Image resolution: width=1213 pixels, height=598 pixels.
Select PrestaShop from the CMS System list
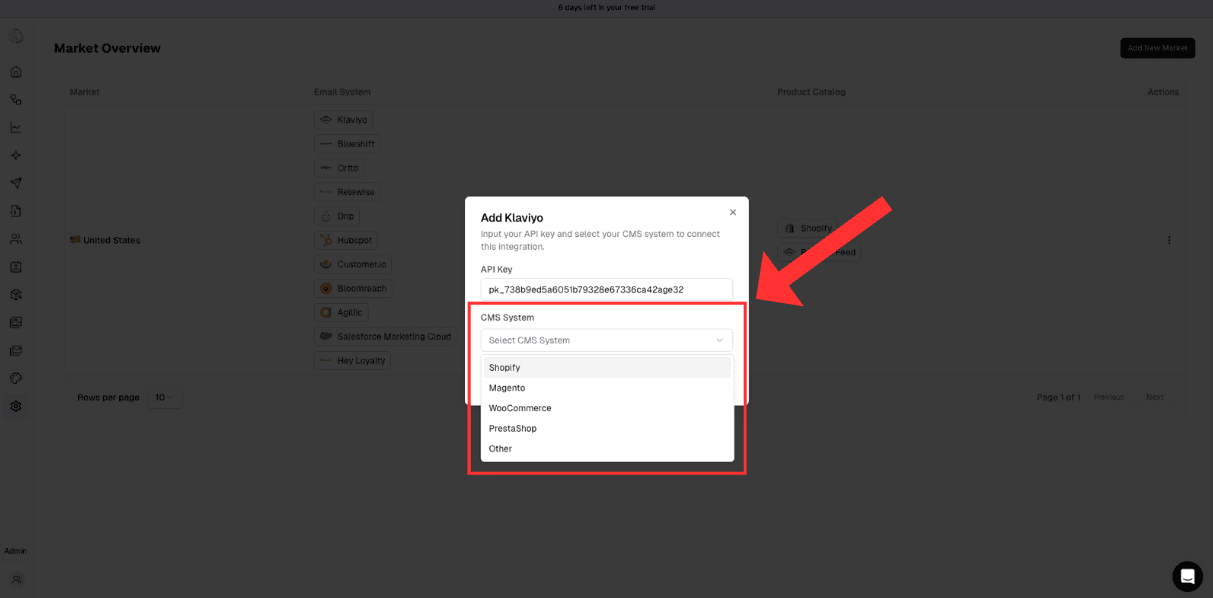(x=607, y=428)
